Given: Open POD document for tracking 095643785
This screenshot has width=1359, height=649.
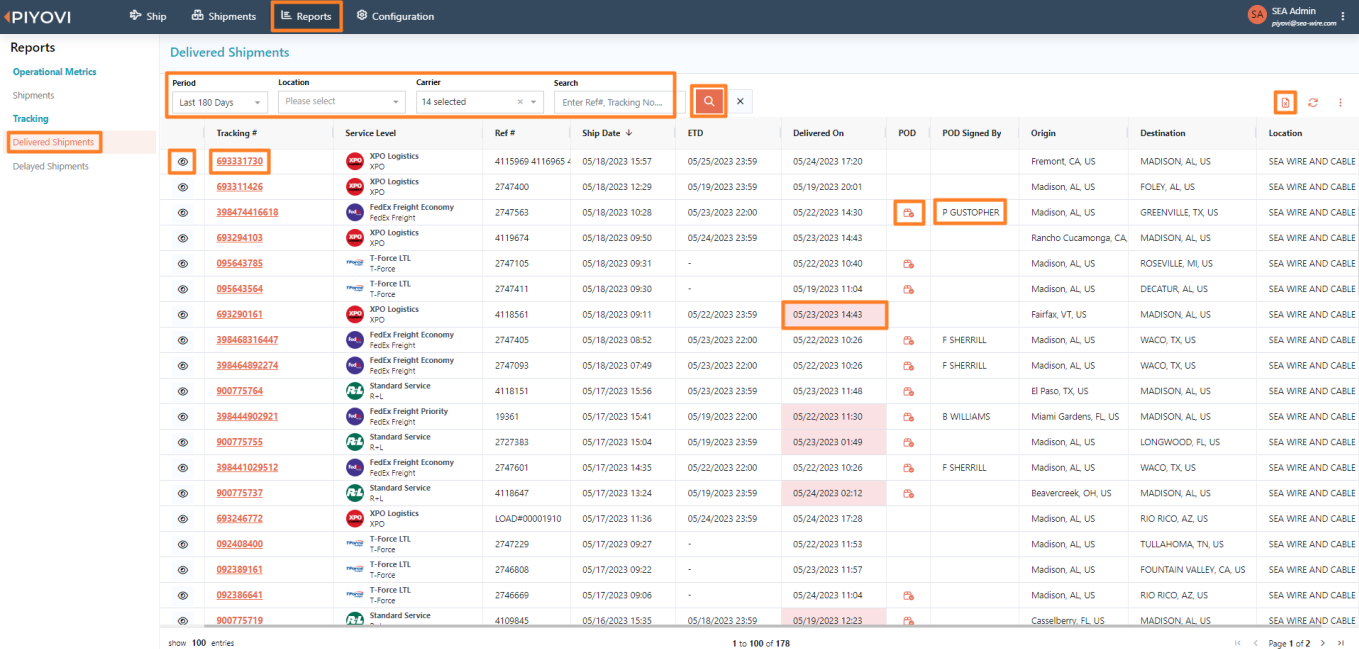Looking at the screenshot, I should click(908, 264).
